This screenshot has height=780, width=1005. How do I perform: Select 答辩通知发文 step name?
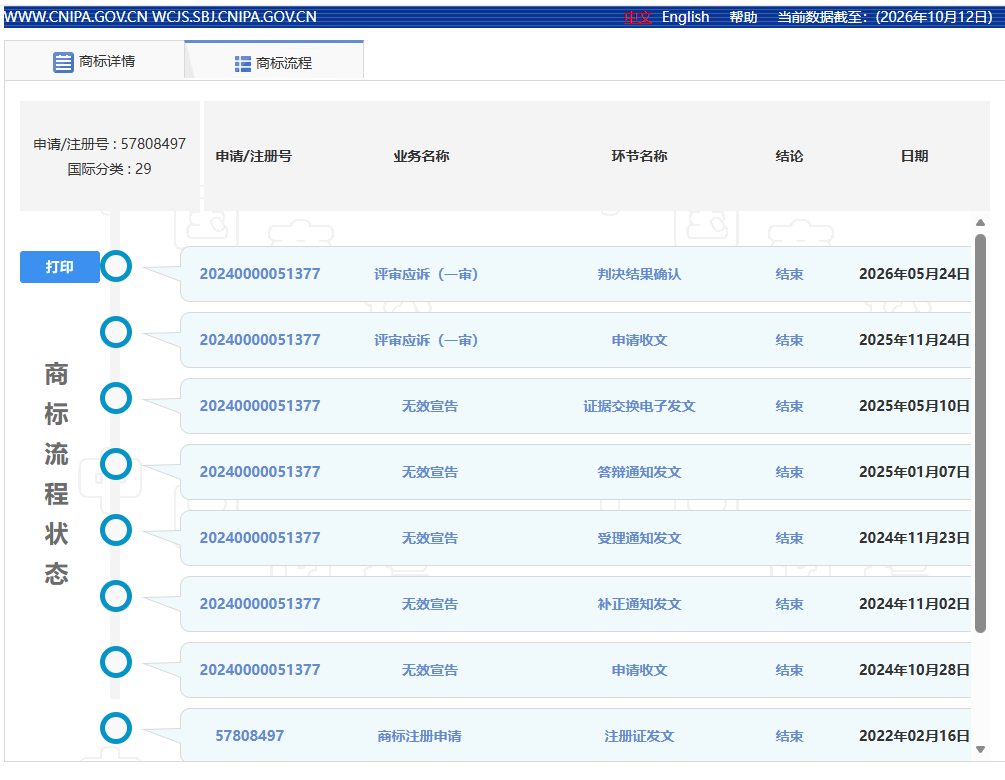pyautogui.click(x=639, y=472)
